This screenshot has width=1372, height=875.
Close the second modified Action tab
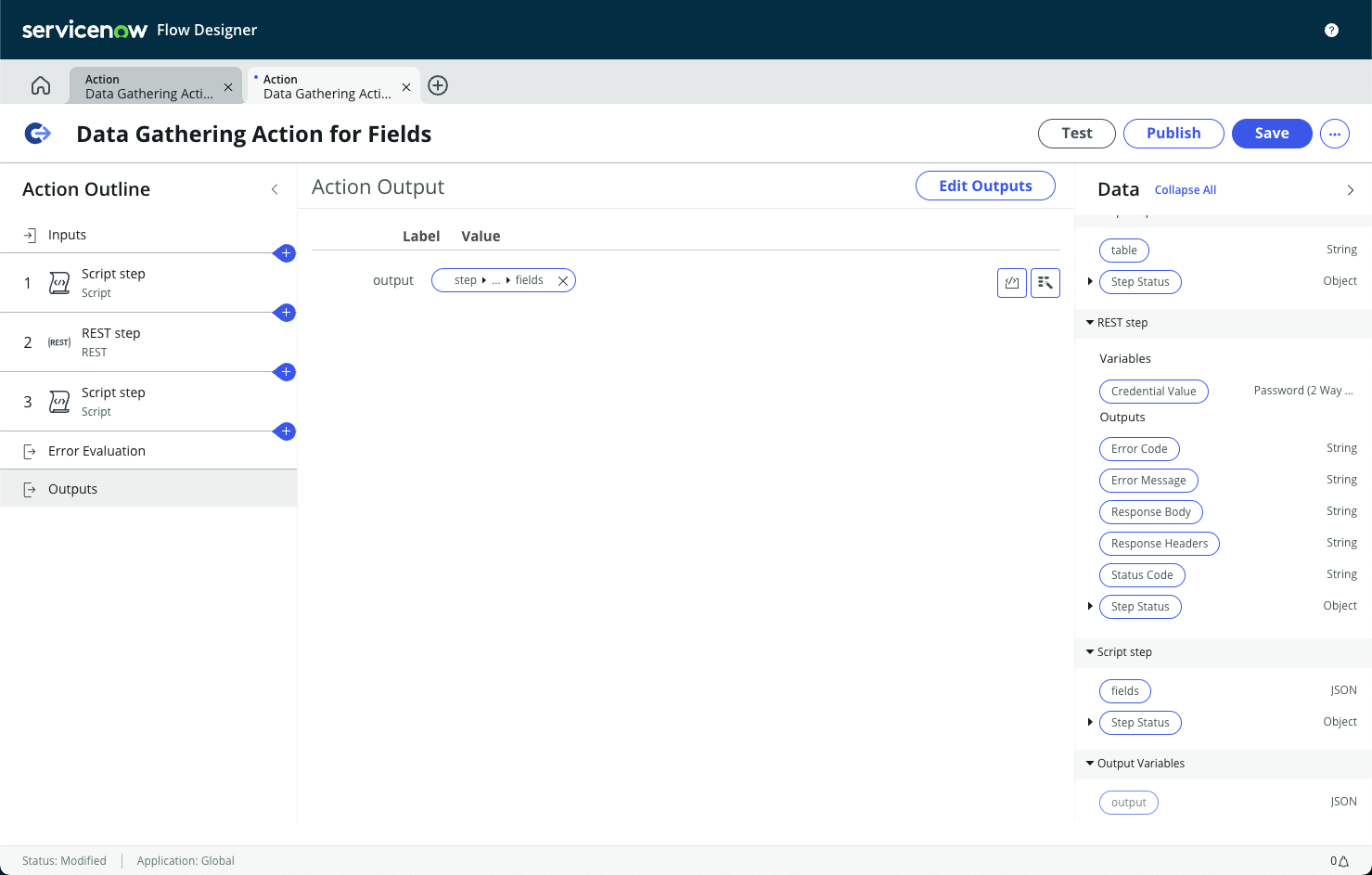[x=406, y=87]
